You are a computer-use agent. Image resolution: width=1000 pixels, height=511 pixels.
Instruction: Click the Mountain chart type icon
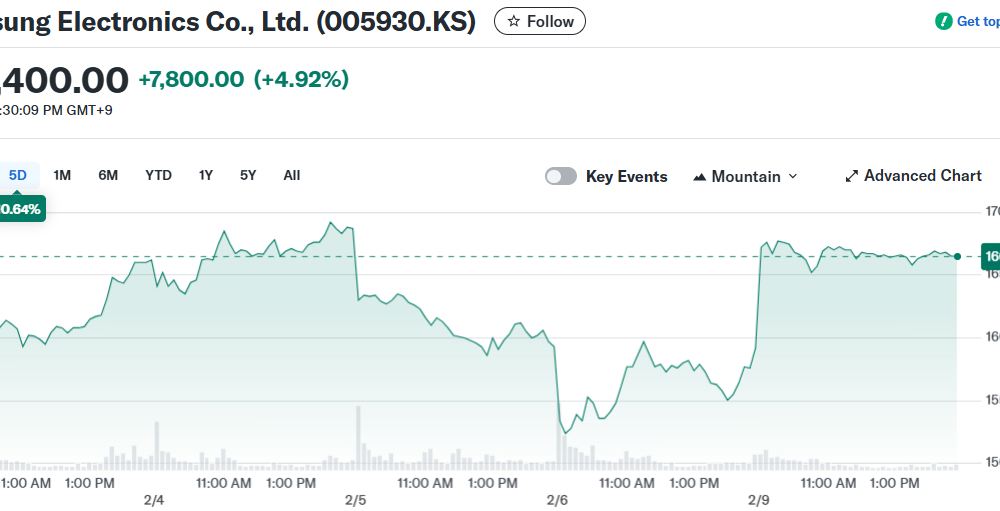pyautogui.click(x=700, y=177)
